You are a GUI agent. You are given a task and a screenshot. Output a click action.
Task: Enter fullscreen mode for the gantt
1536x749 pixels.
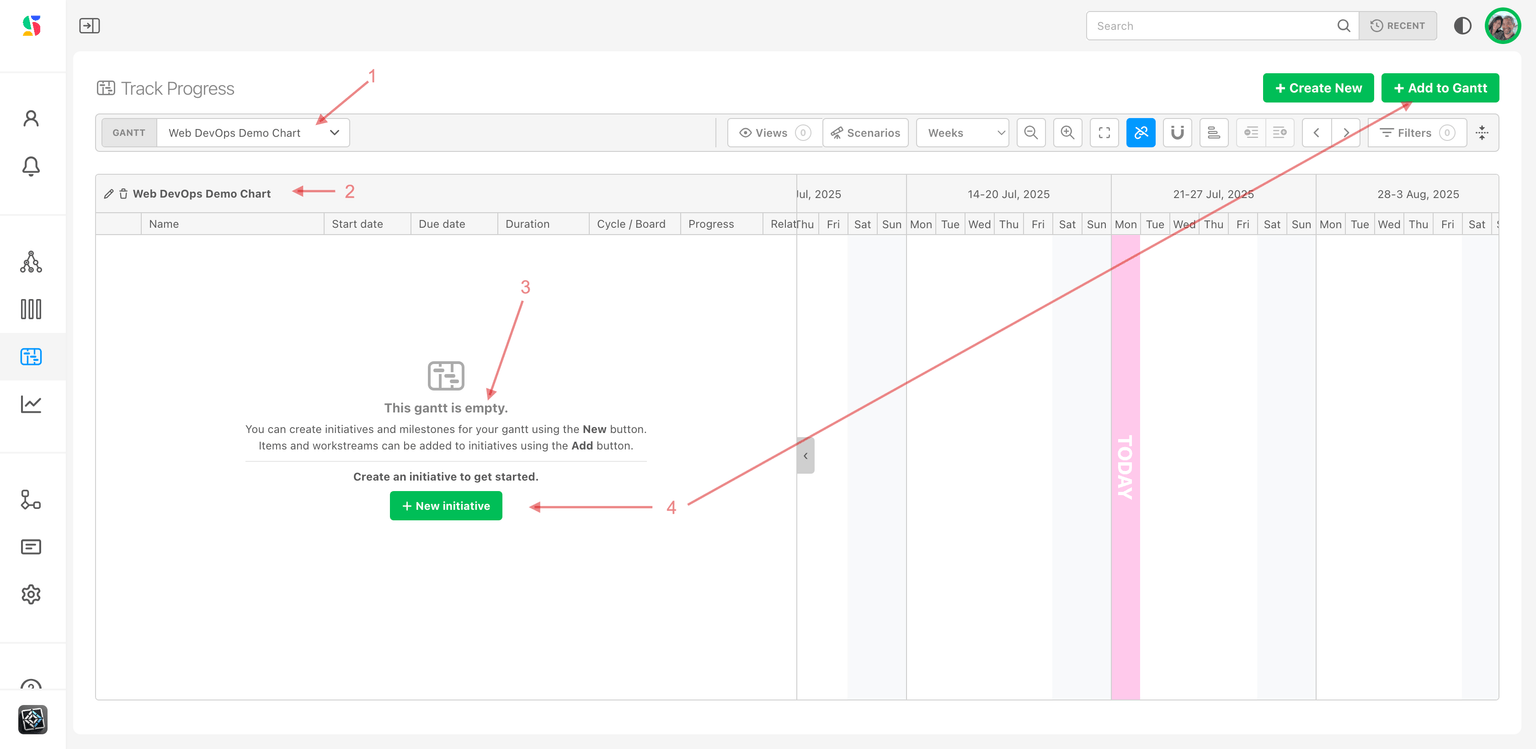[x=1104, y=133]
